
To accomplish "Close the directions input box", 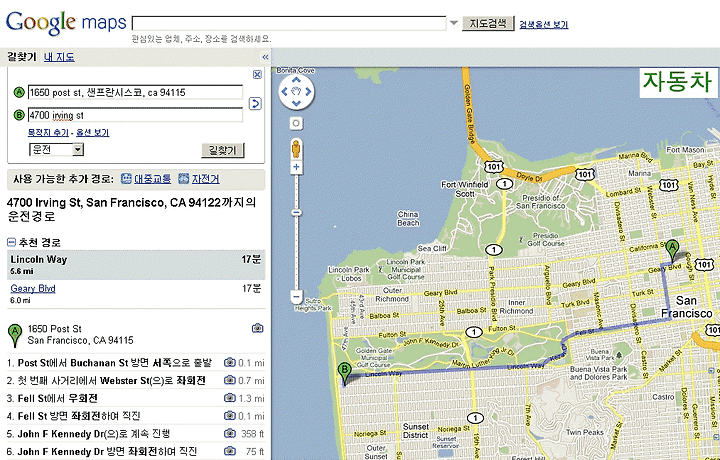I will (x=257, y=74).
